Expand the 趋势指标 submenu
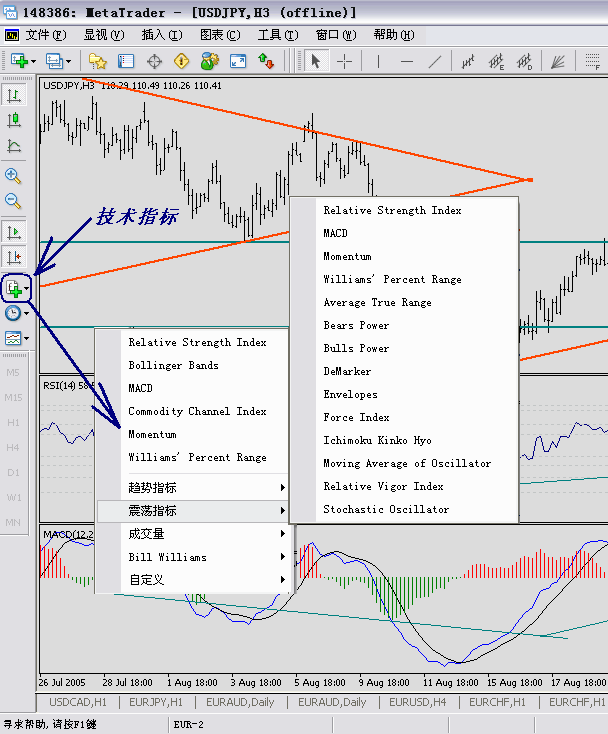 click(x=192, y=488)
